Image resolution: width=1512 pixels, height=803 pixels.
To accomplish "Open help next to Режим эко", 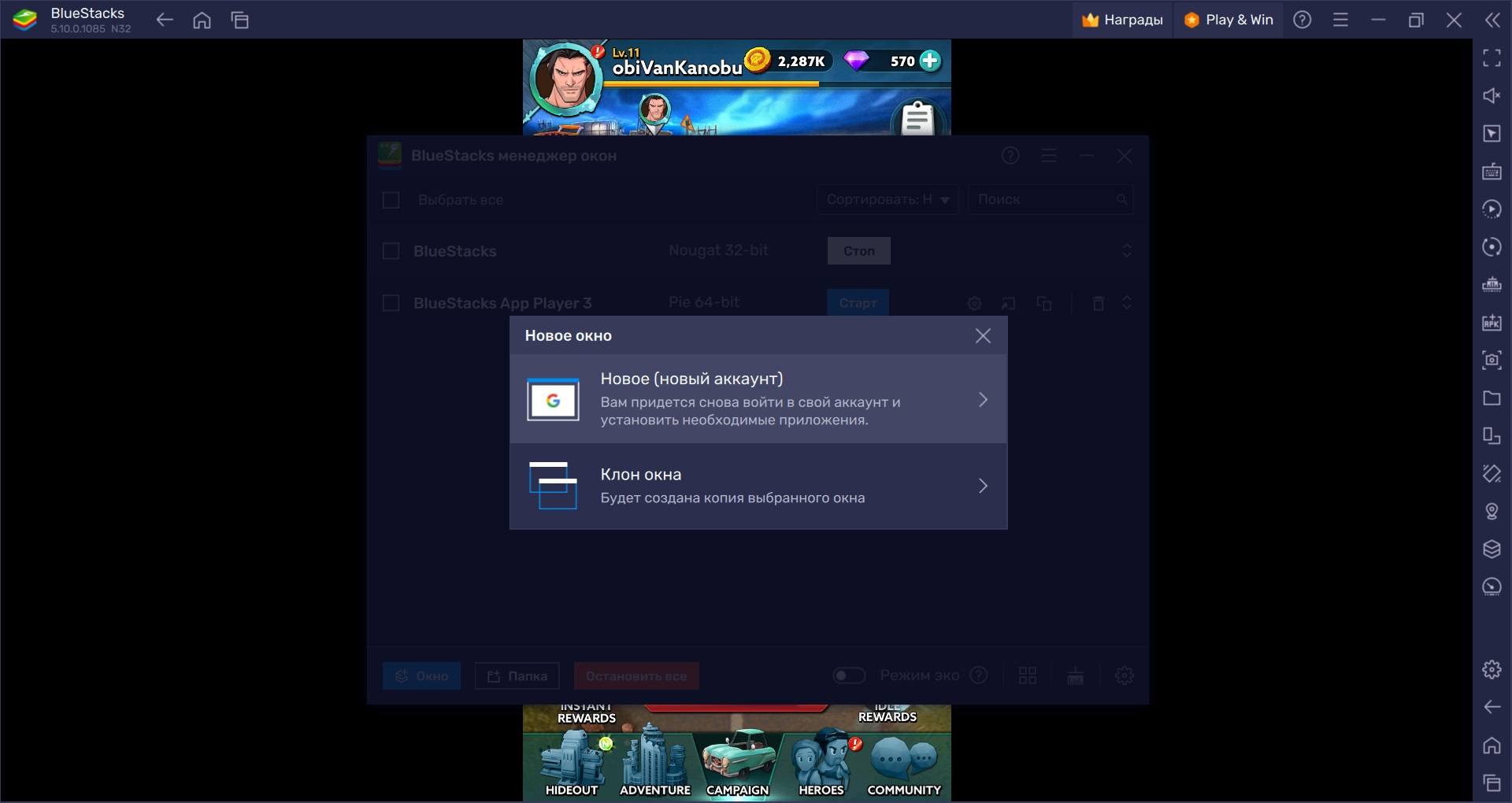I will coord(979,675).
